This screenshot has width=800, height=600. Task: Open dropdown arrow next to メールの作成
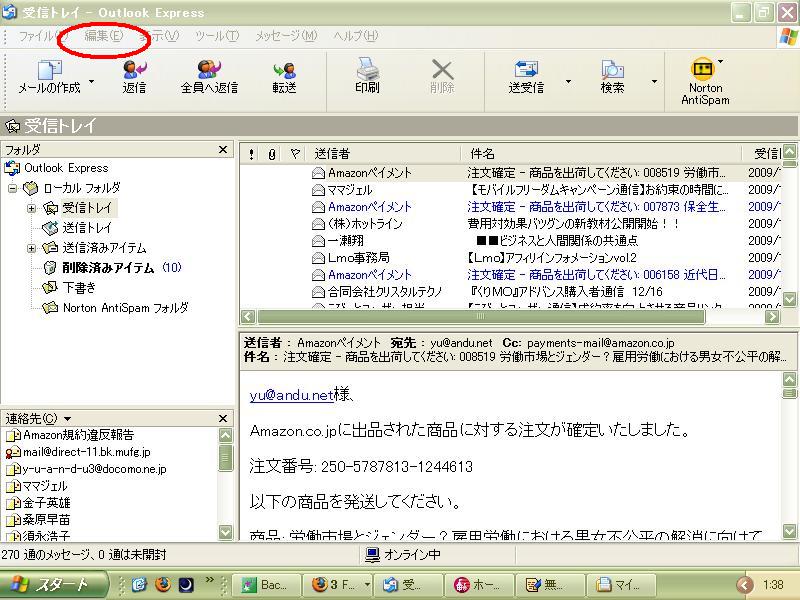(92, 81)
